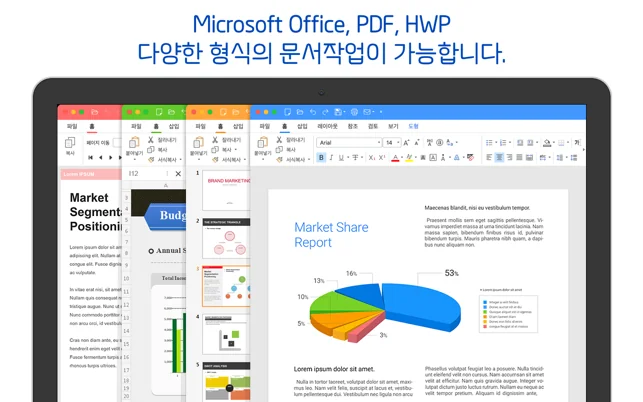Image resolution: width=643 pixels, height=402 pixels.
Task: Go to first page in red PDF window
Action: (x=90, y=158)
